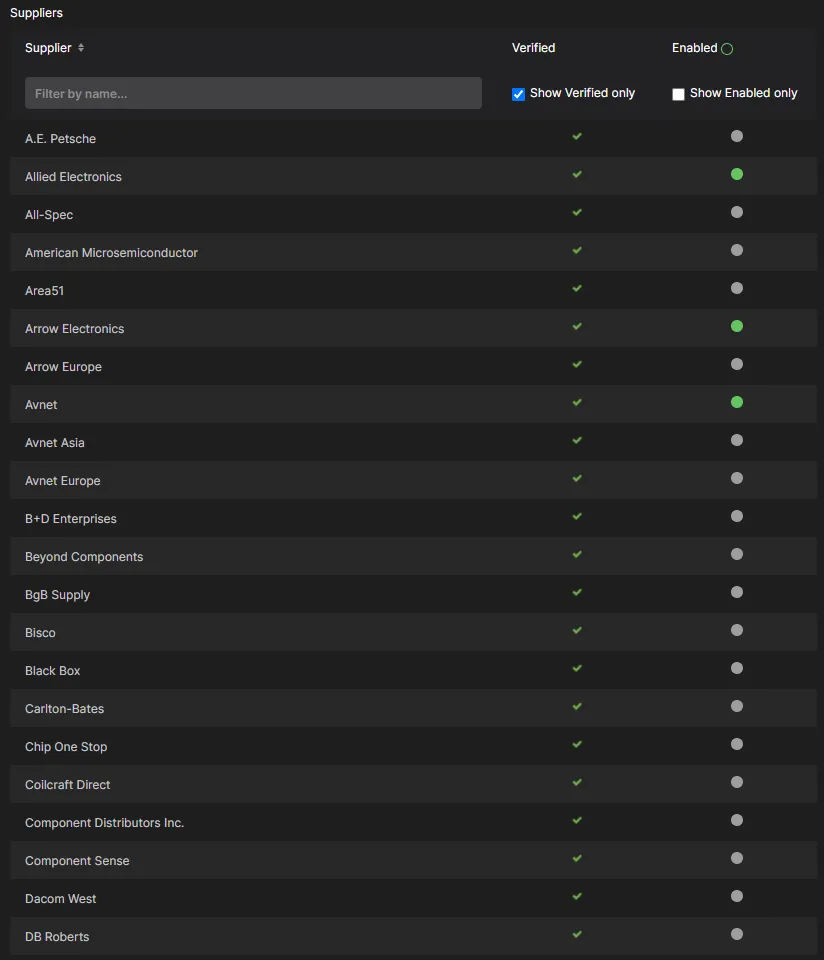Image resolution: width=824 pixels, height=960 pixels.
Task: Tick the Show Enabled only checkbox
Action: [x=678, y=94]
